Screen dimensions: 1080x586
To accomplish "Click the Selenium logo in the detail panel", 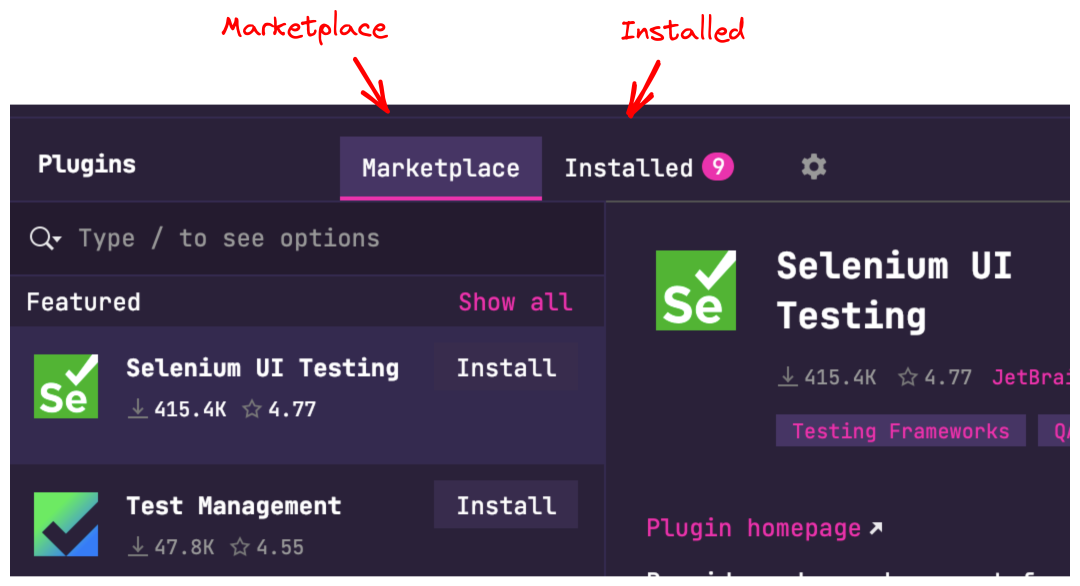I will point(695,290).
